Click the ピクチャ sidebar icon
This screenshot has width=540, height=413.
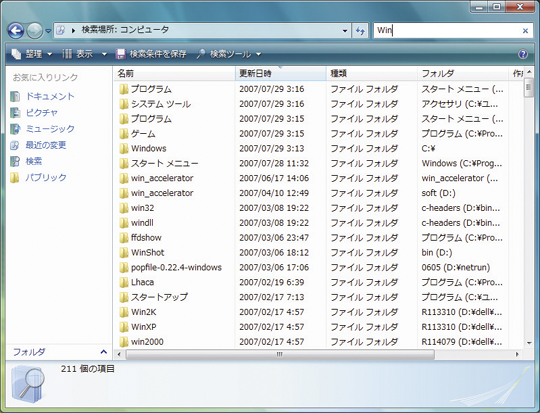[x=15, y=113]
